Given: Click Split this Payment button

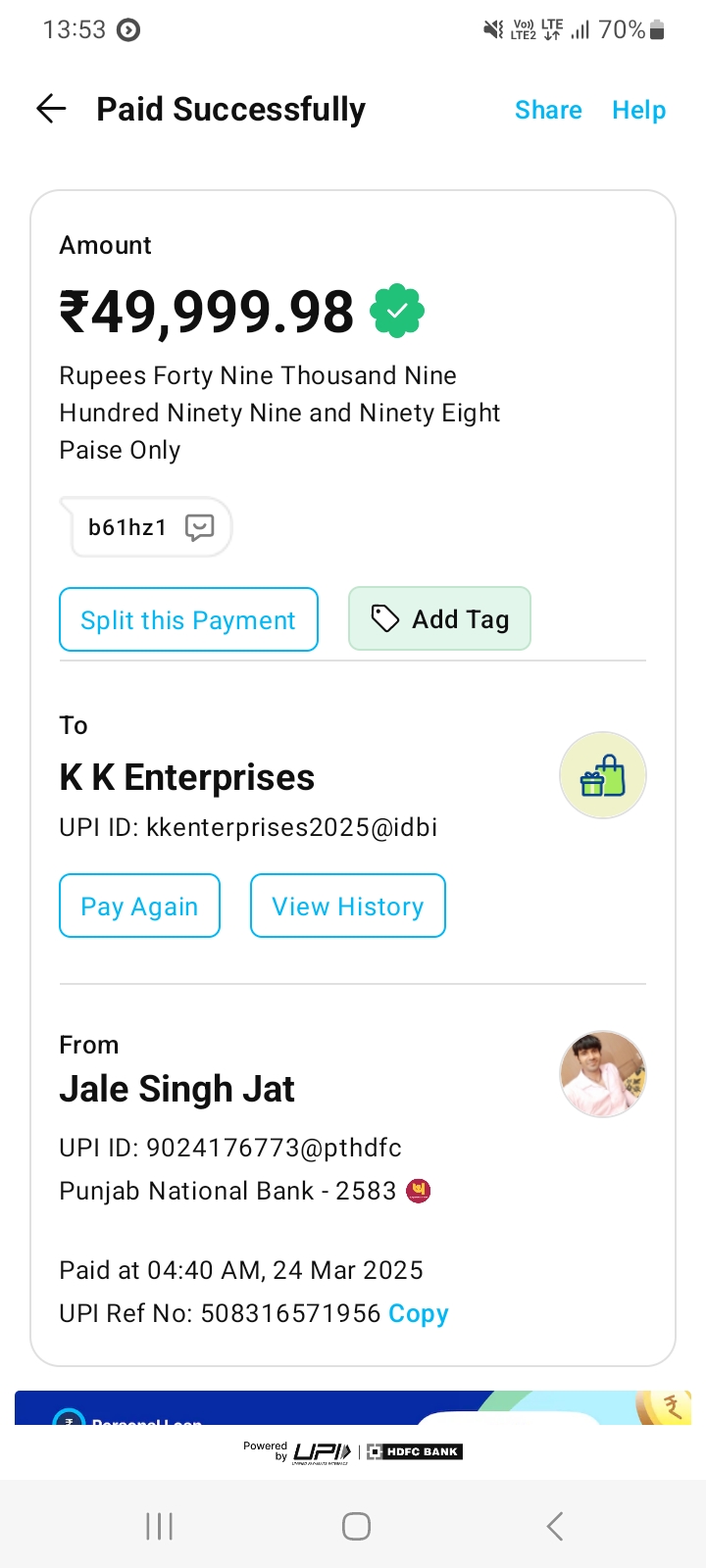Looking at the screenshot, I should coord(188,619).
